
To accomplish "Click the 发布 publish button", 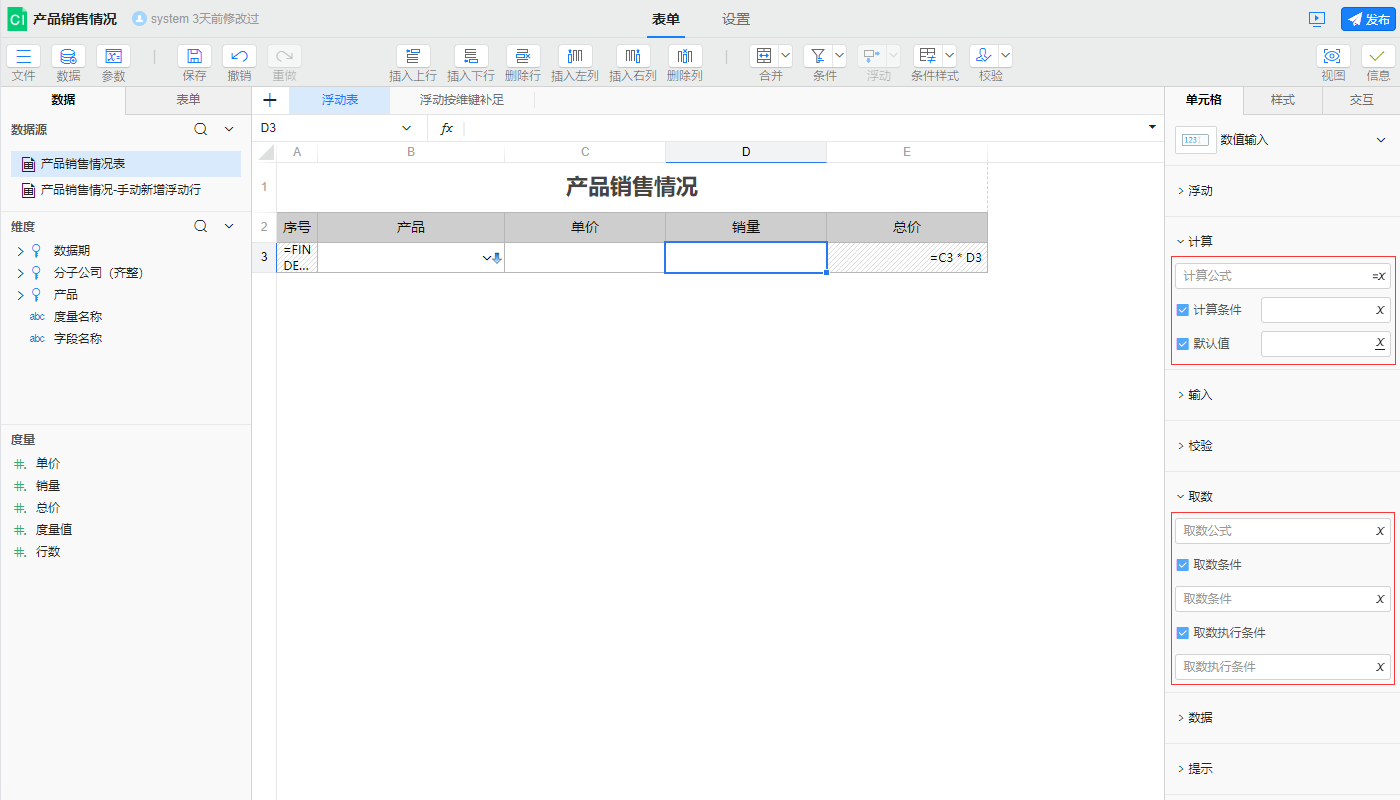I will click(1367, 19).
